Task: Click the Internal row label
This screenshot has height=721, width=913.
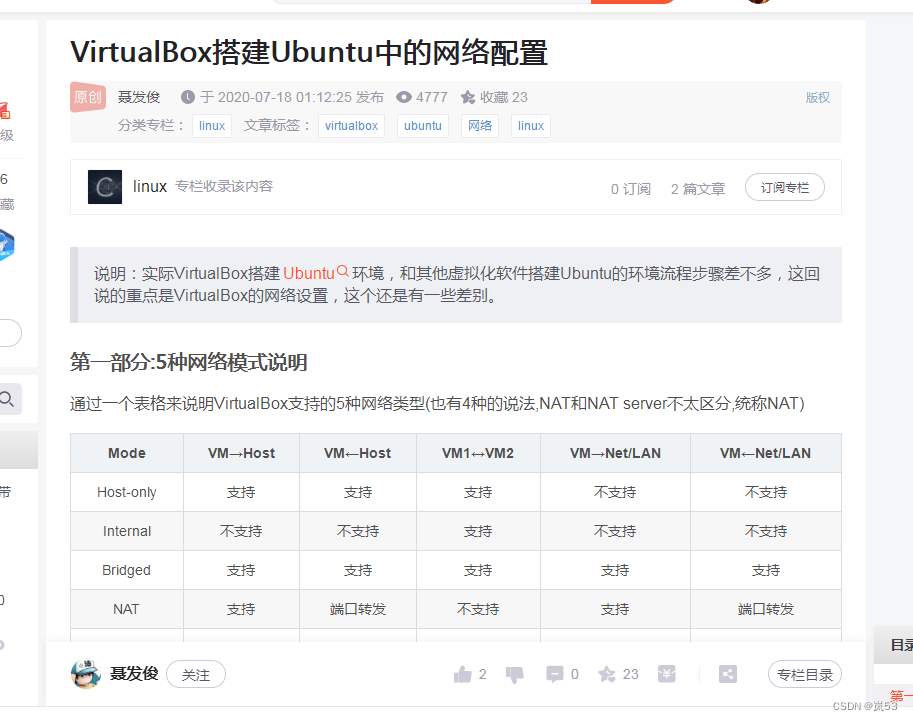Action: 127,531
